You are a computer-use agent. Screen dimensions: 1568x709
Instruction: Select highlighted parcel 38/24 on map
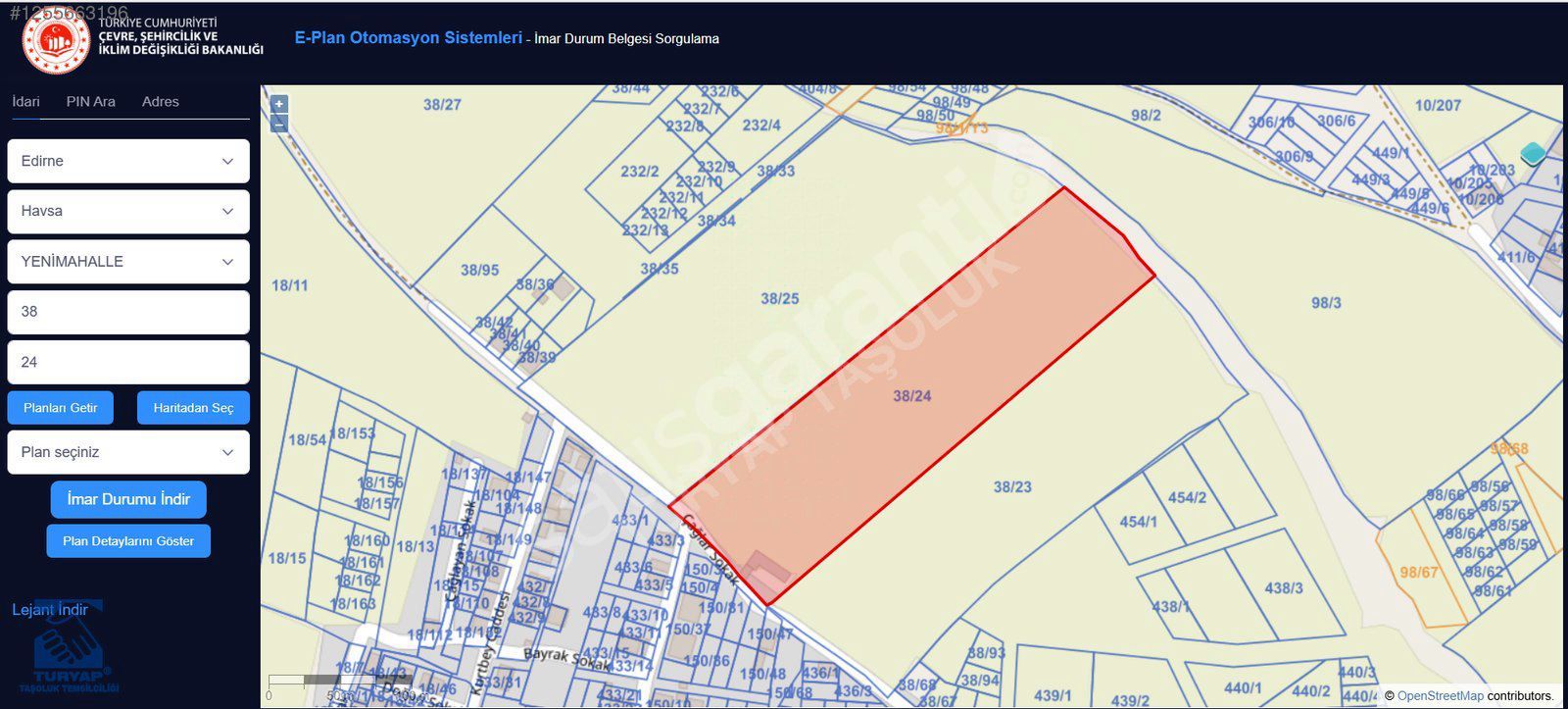click(x=911, y=396)
